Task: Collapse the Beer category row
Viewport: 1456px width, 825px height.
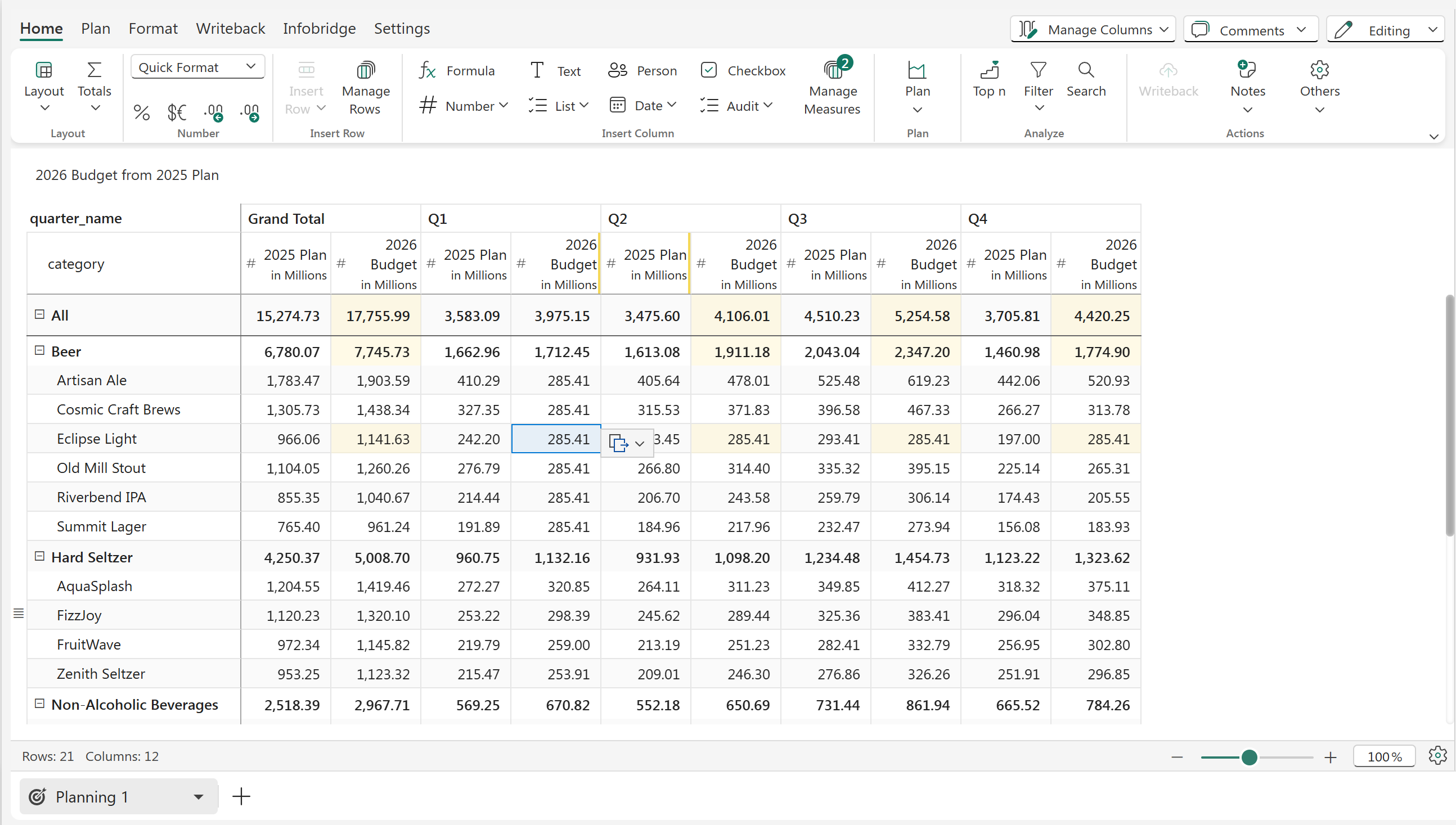Action: [x=40, y=351]
